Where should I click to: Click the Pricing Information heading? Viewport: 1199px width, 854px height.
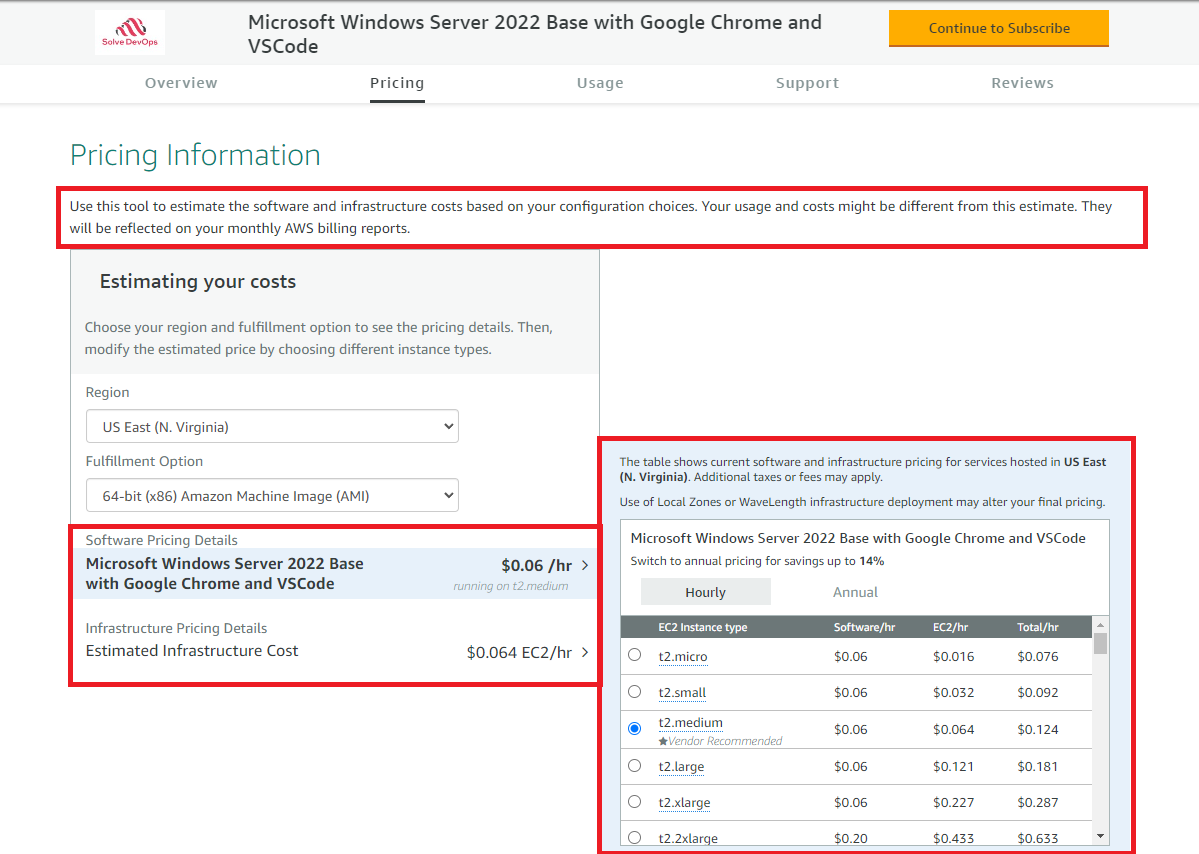pos(195,155)
